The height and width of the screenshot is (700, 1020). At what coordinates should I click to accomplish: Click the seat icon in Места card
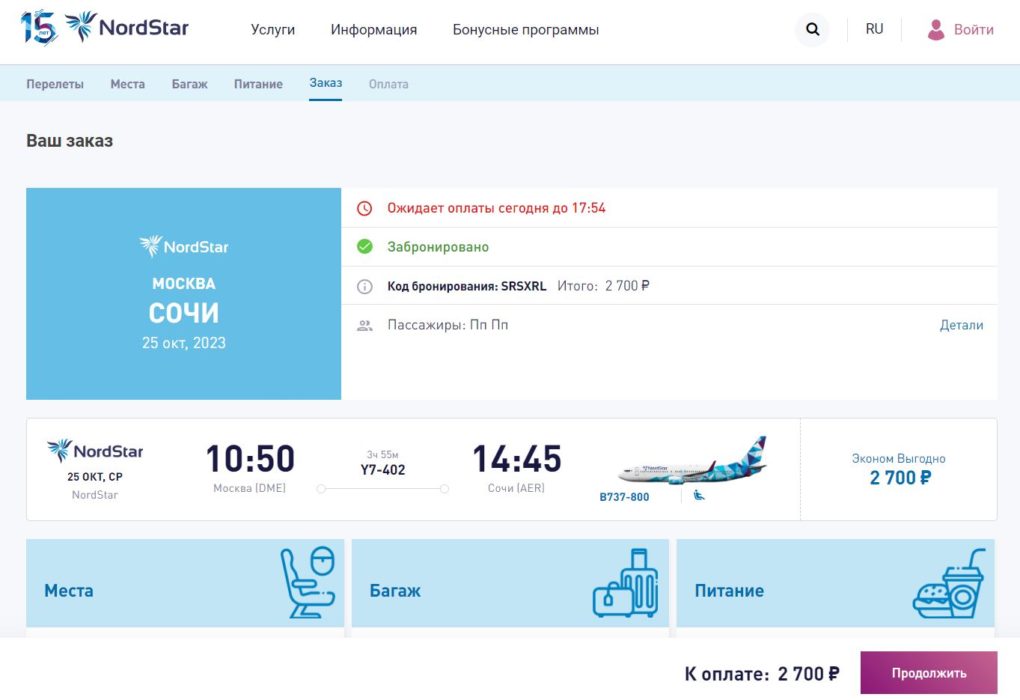(x=305, y=582)
